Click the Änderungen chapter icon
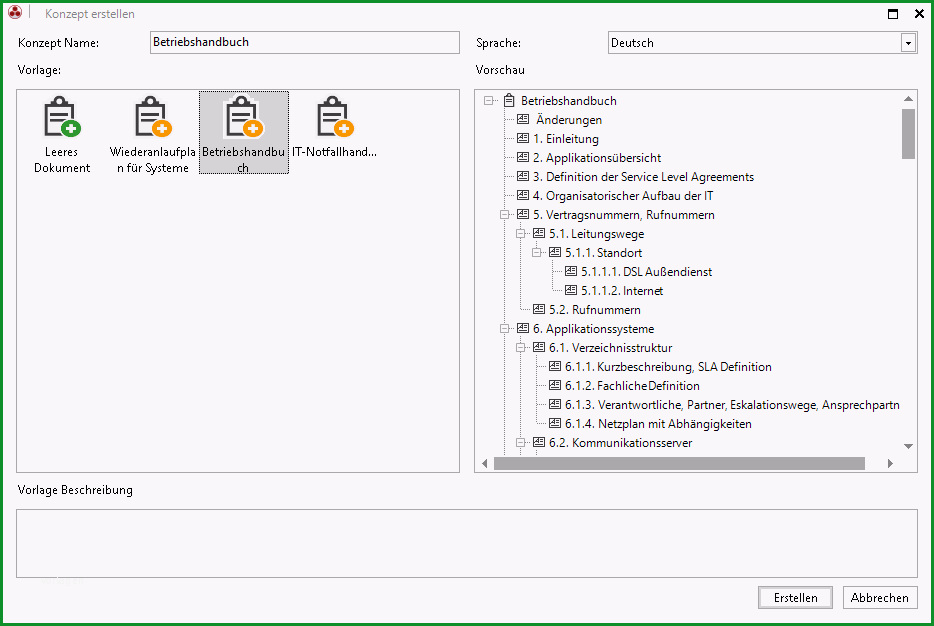934x626 pixels. tap(523, 120)
